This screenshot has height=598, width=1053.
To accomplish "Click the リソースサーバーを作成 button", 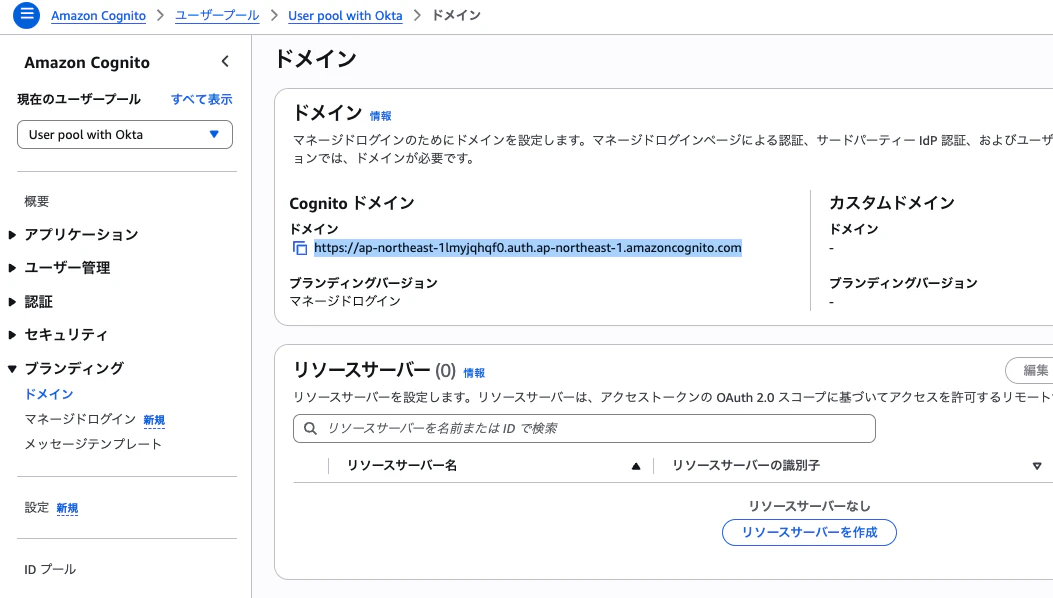I will (809, 532).
